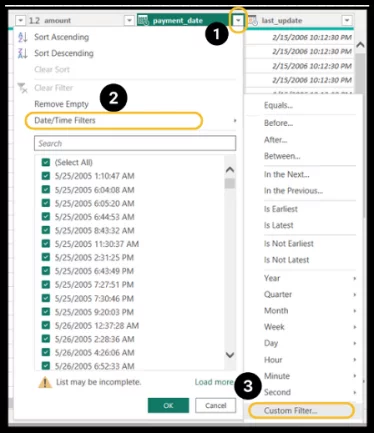Expand the Hour submenu
Screen dimensions: 374x433
click(x=355, y=360)
